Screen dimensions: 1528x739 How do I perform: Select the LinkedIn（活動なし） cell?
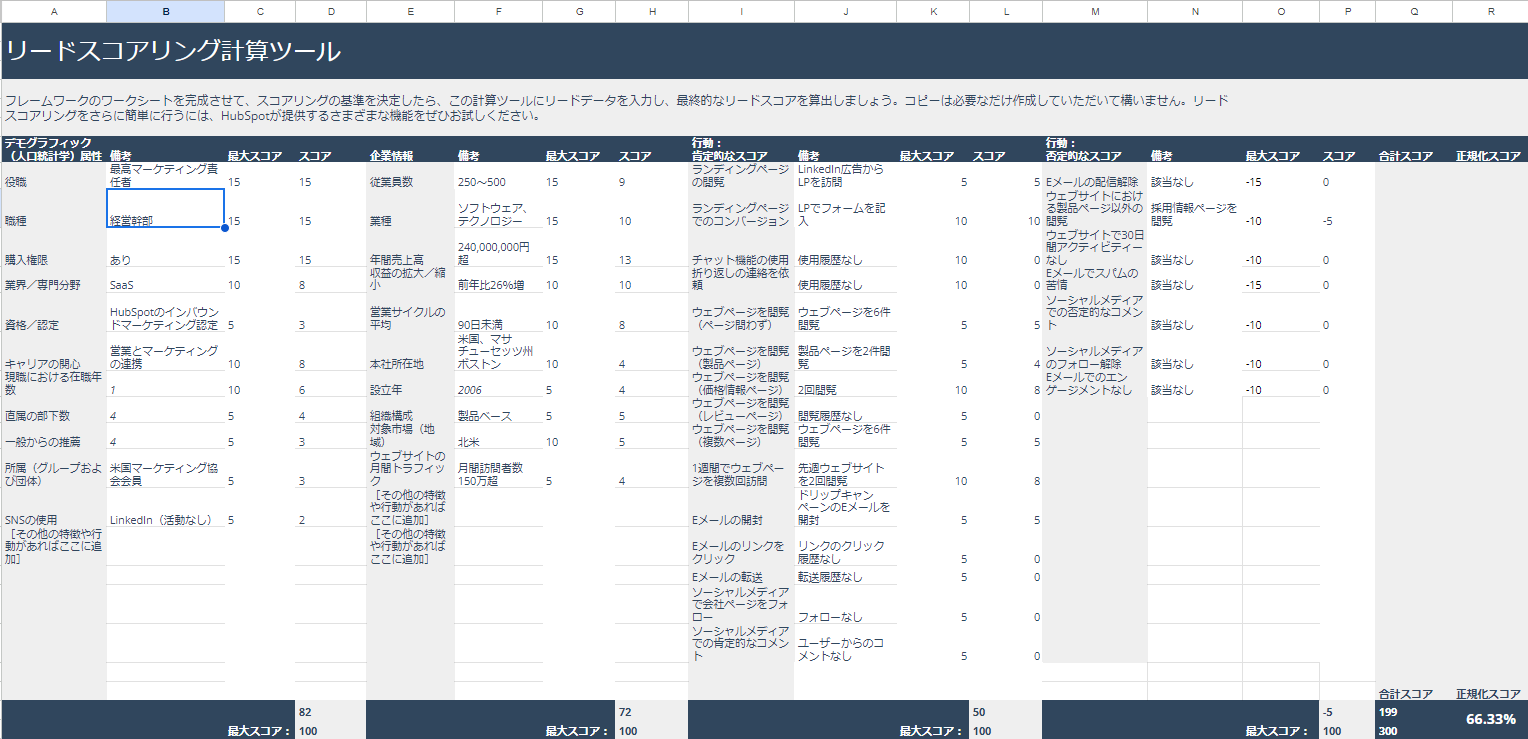click(x=165, y=520)
